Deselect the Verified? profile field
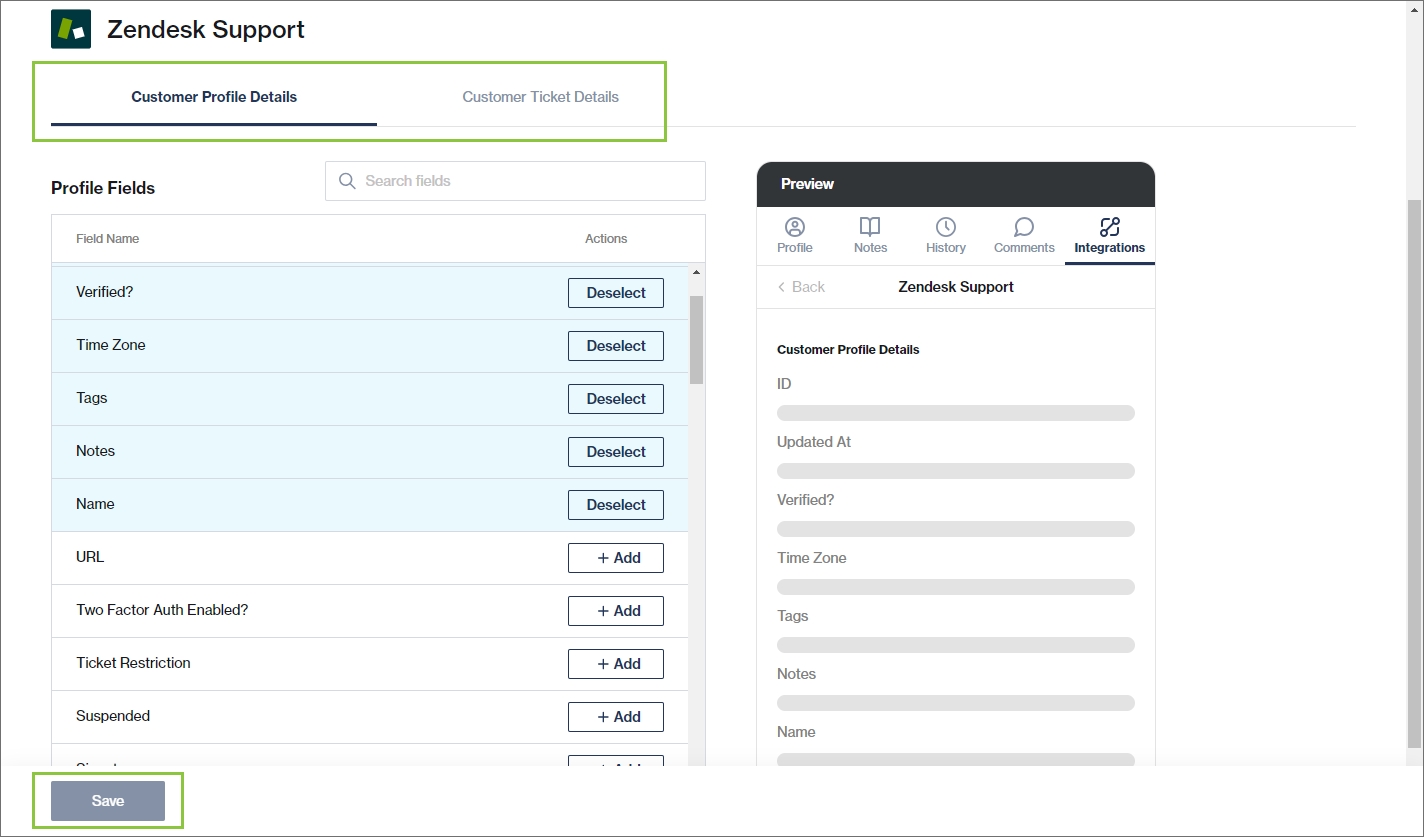1424x837 pixels. (x=615, y=293)
